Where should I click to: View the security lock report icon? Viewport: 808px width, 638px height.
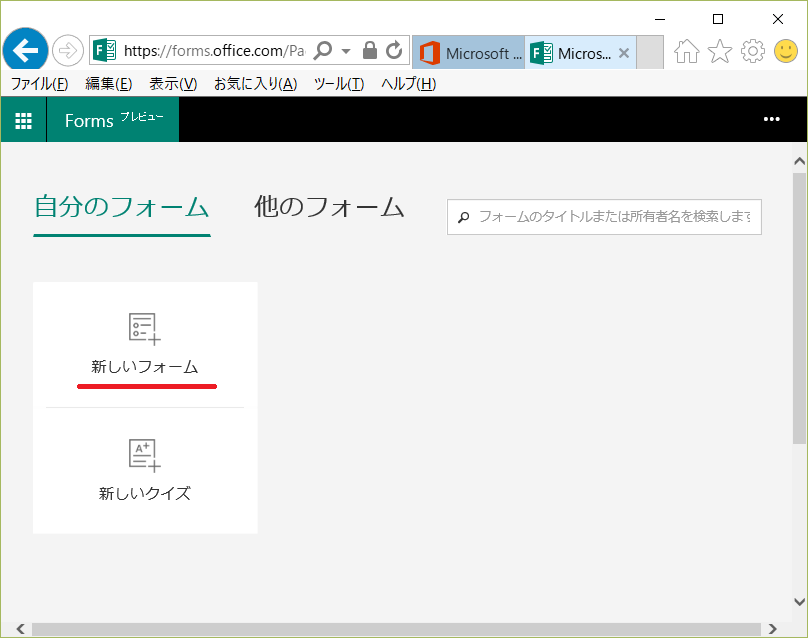point(369,50)
